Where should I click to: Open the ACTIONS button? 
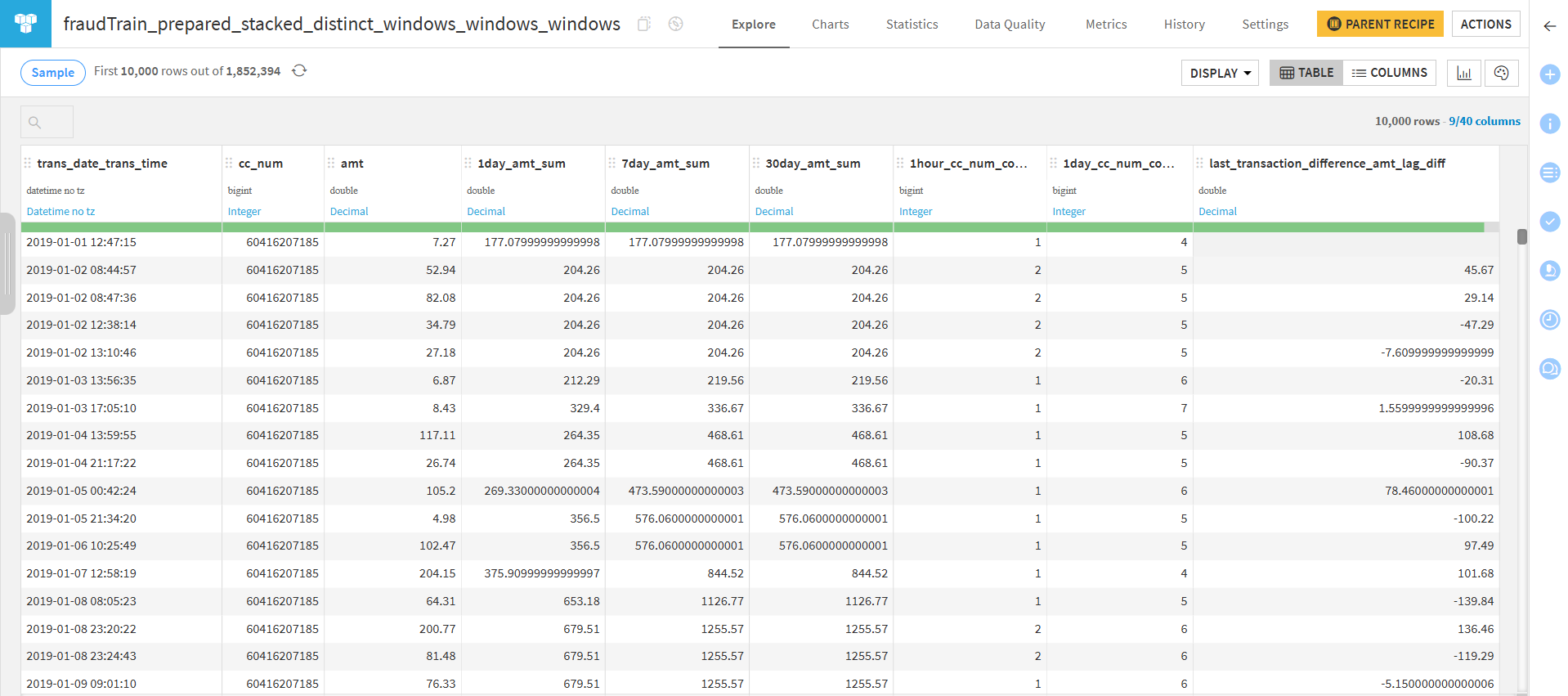coord(1486,24)
